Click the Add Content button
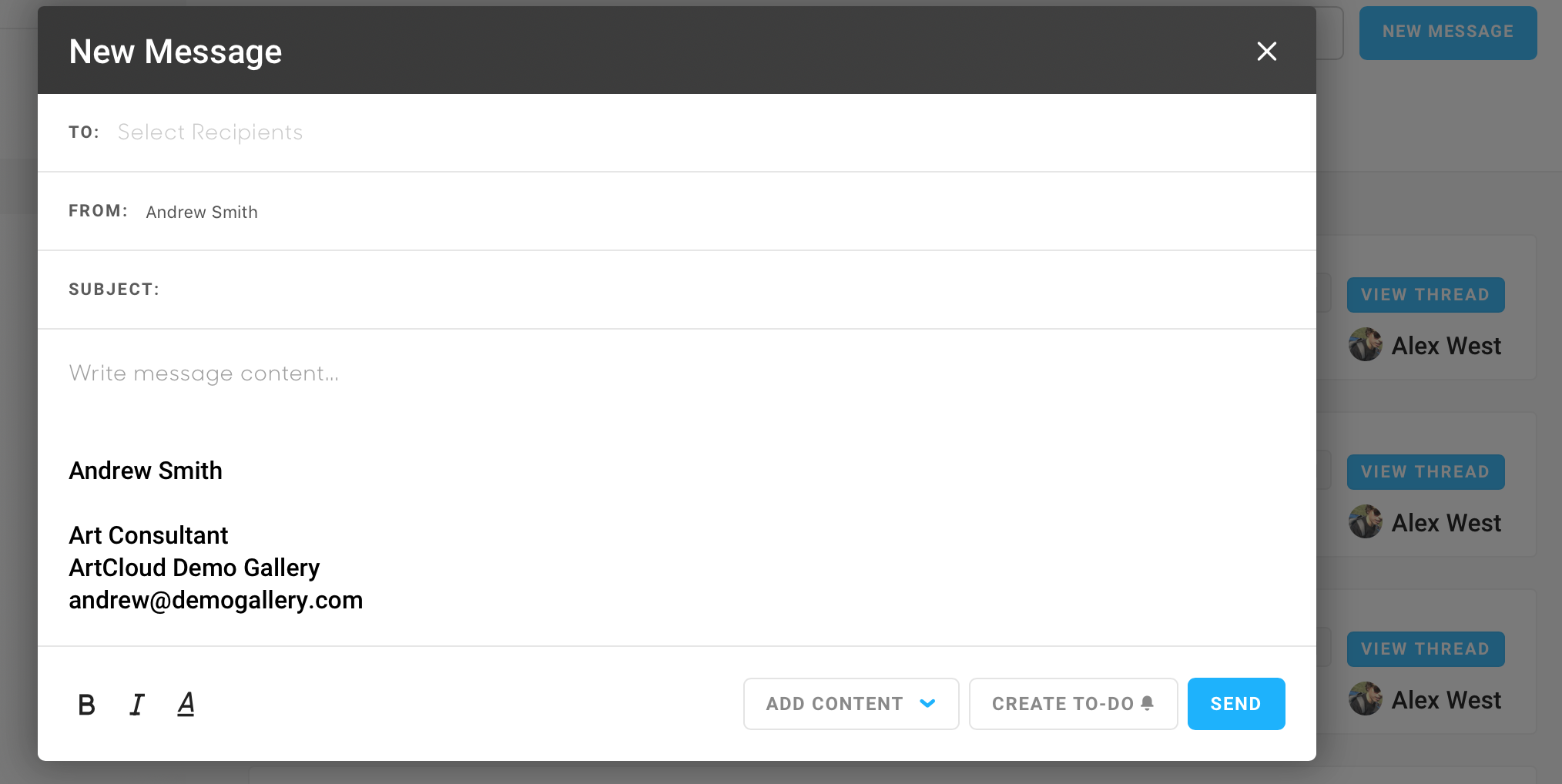1562x784 pixels. tap(834, 704)
